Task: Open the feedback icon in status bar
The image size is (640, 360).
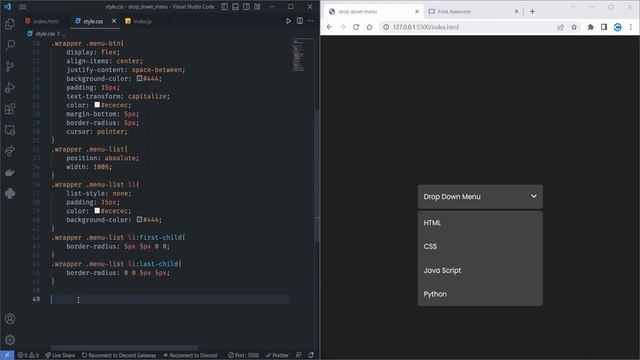Action: (299, 355)
